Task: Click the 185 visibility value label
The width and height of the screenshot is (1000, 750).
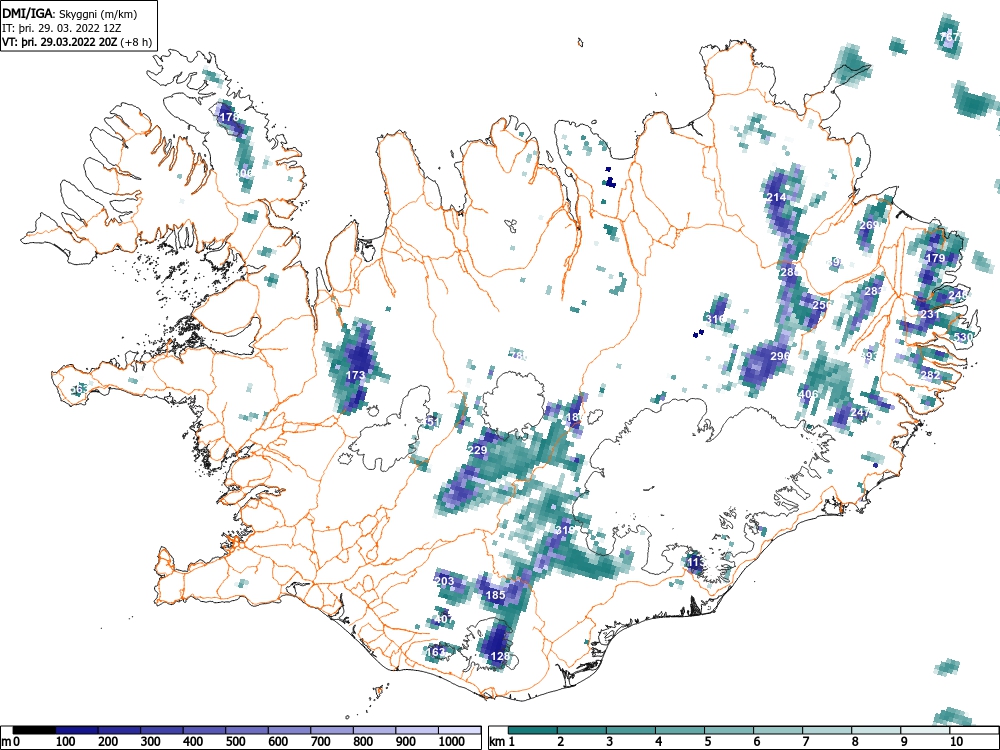Action: 496,595
